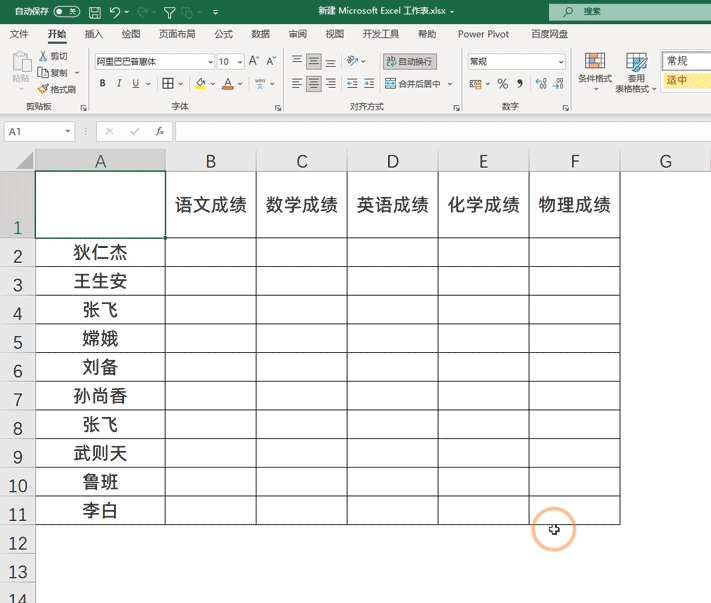711x603 pixels.
Task: Toggle bold formatting
Action: [102, 83]
